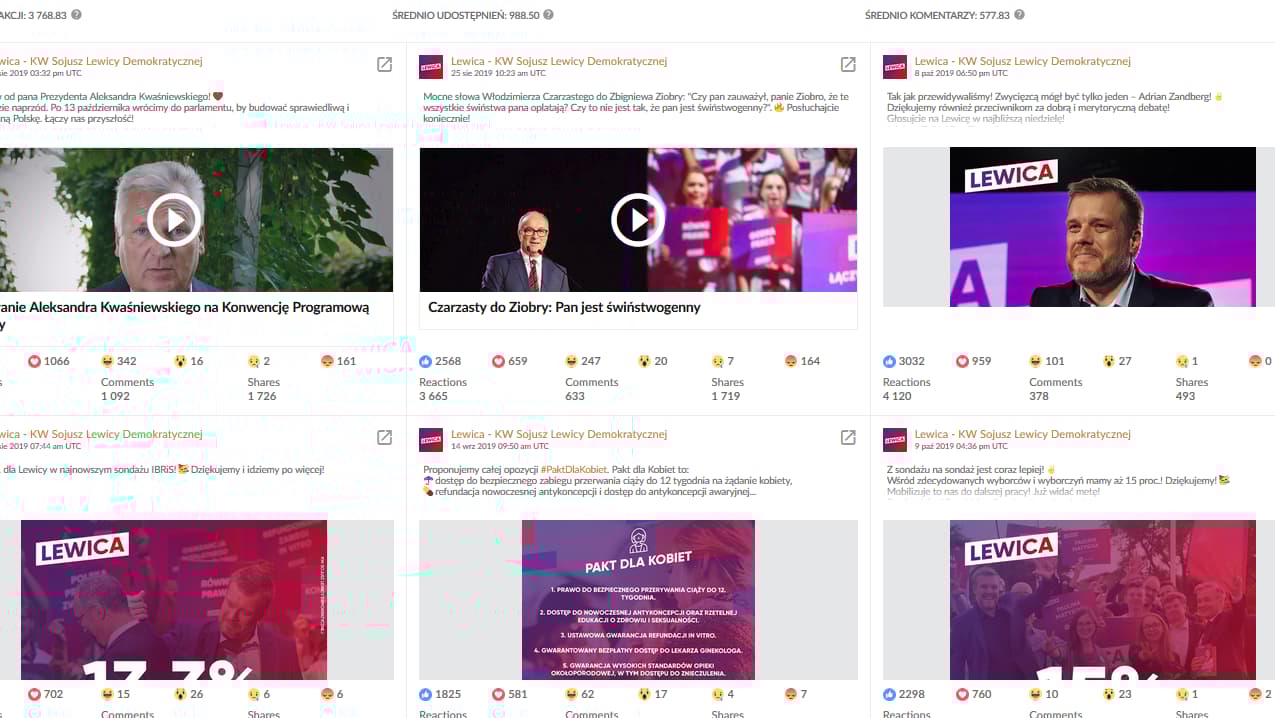The image size is (1275, 718).
Task: Click angry reaction icon showing 164
Action: tap(791, 361)
